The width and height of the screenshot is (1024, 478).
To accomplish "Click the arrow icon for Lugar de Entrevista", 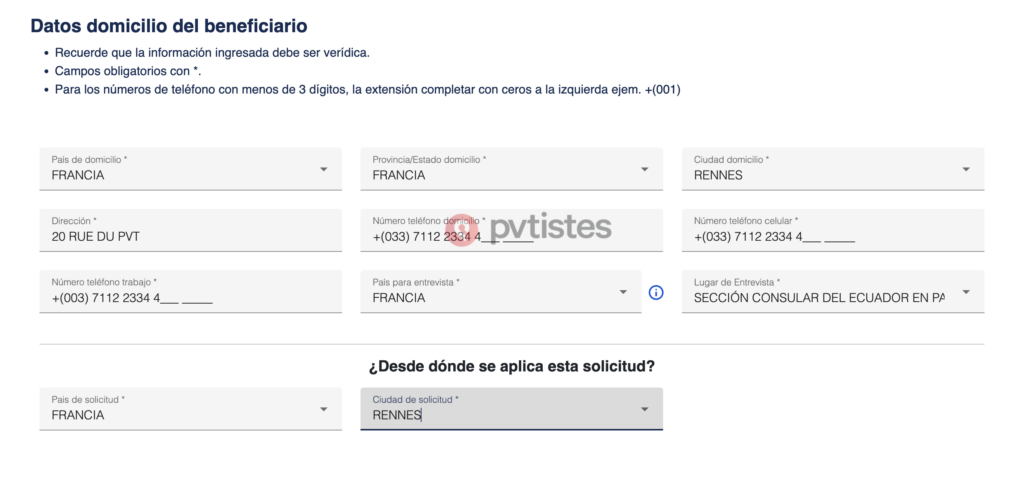I will (x=966, y=292).
